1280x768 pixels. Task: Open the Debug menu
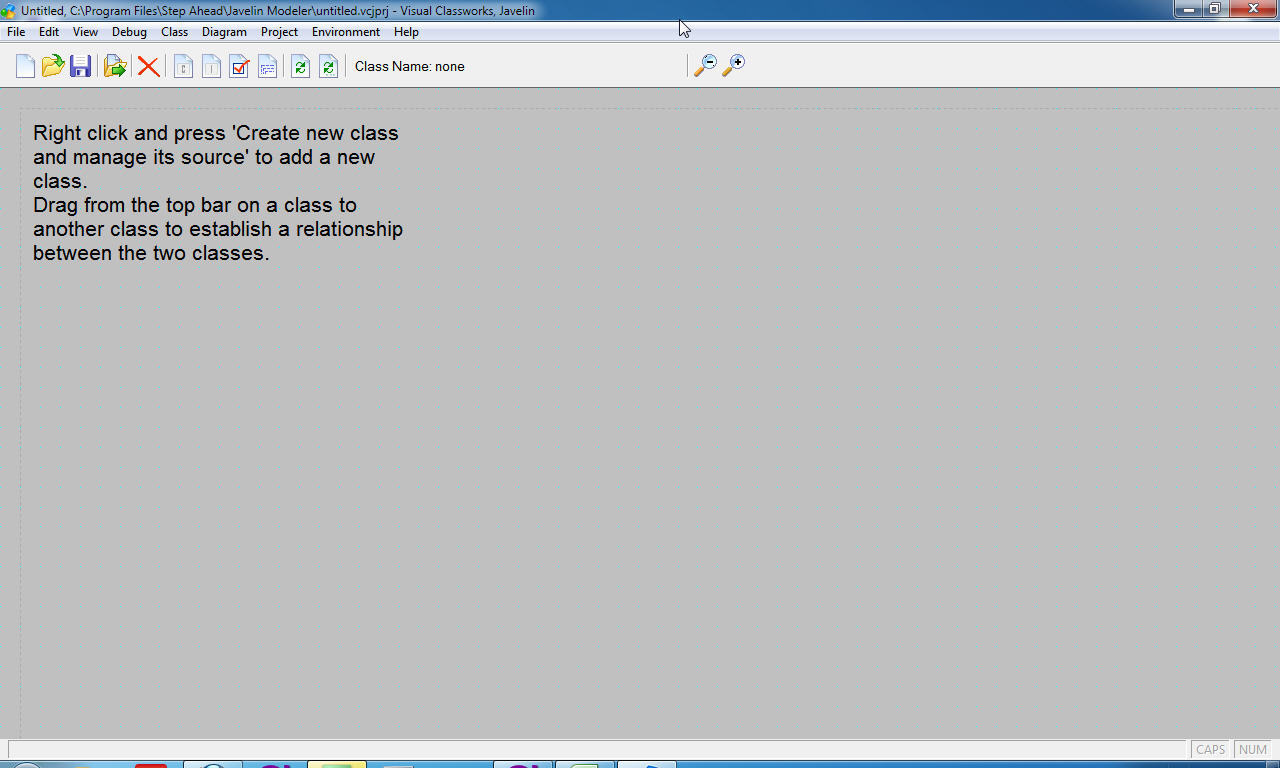129,32
